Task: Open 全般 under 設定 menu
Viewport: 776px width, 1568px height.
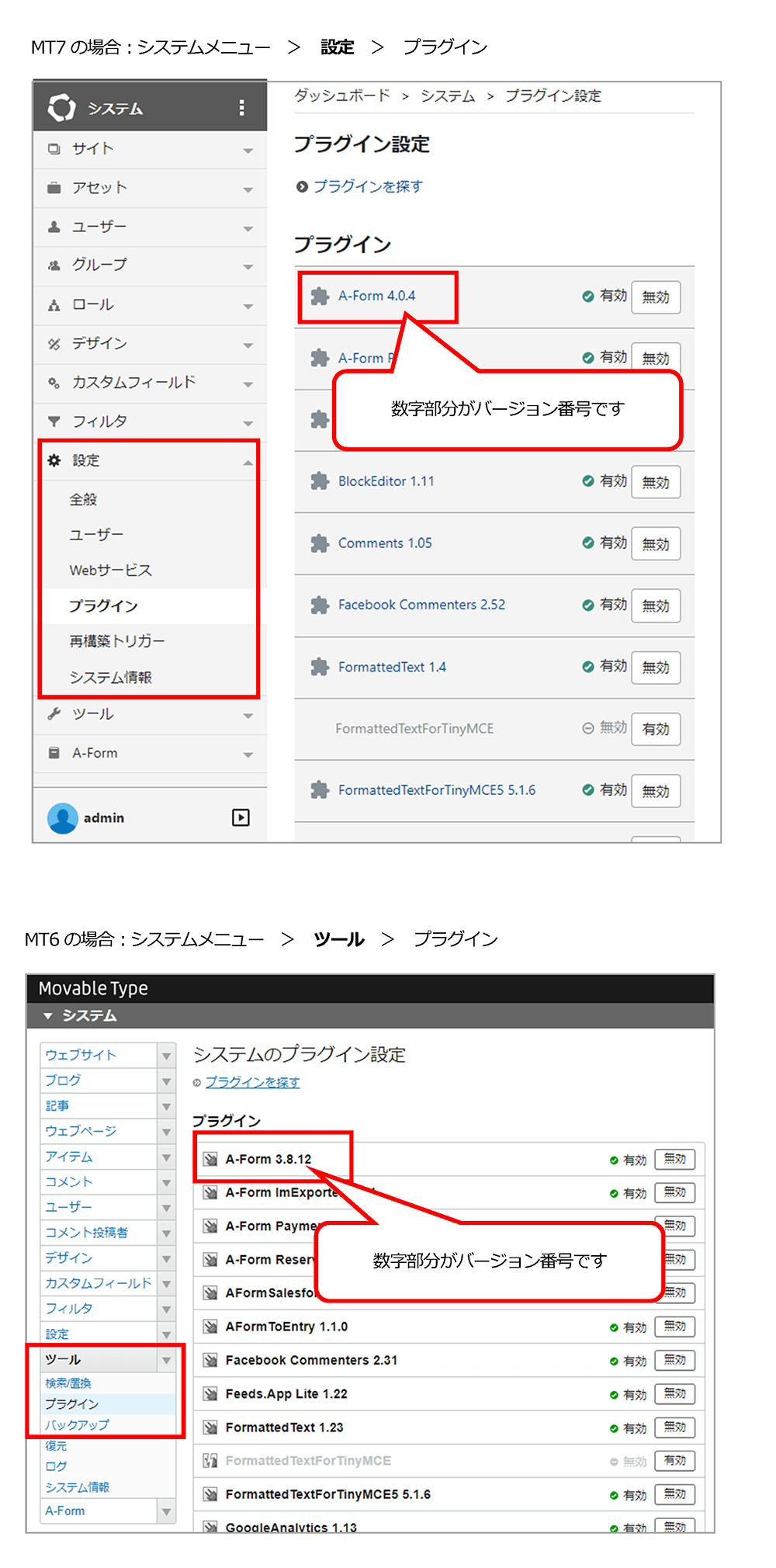Action: pyautogui.click(x=83, y=500)
